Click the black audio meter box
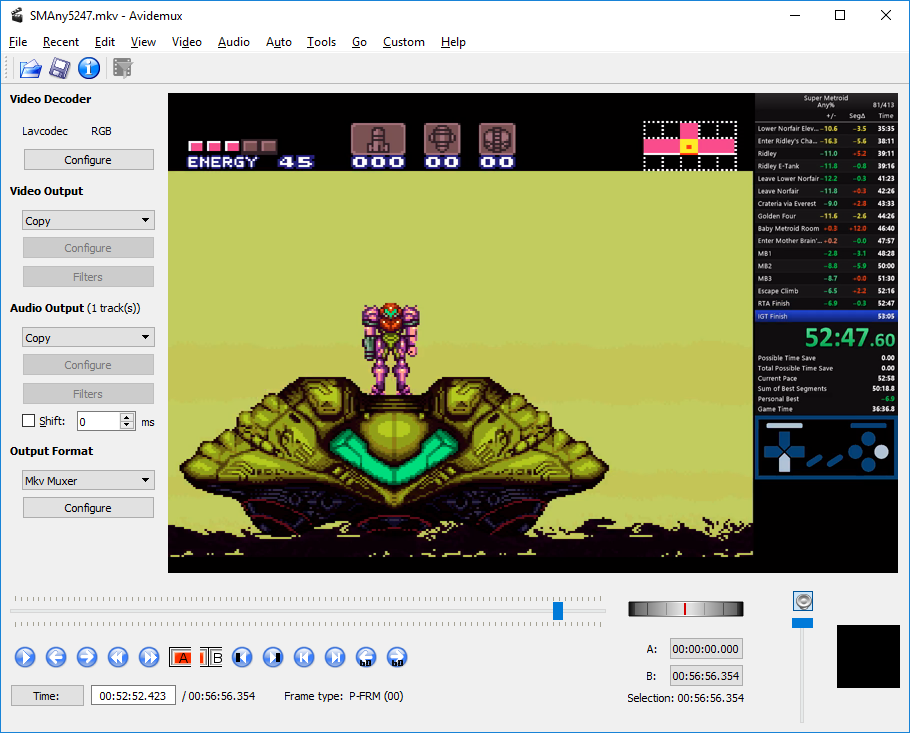This screenshot has width=910, height=733. [868, 656]
